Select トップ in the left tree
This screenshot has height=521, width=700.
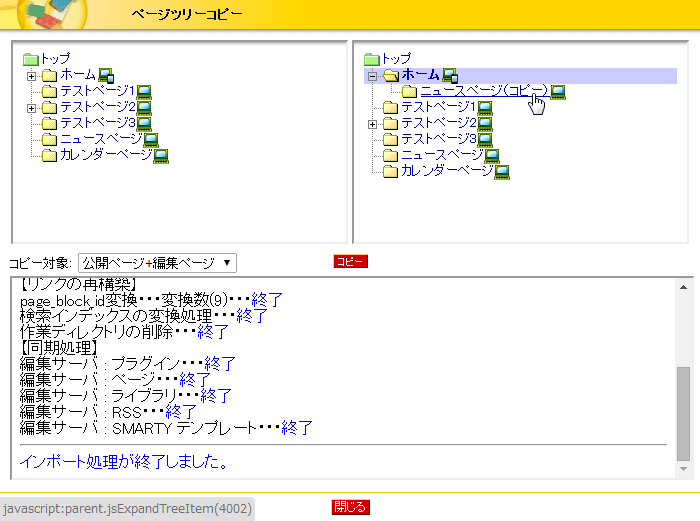coord(55,58)
